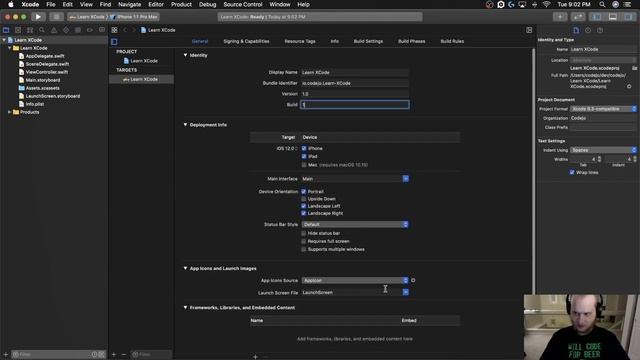Show the debug navigator
This screenshot has width=640, height=360.
(78, 30)
